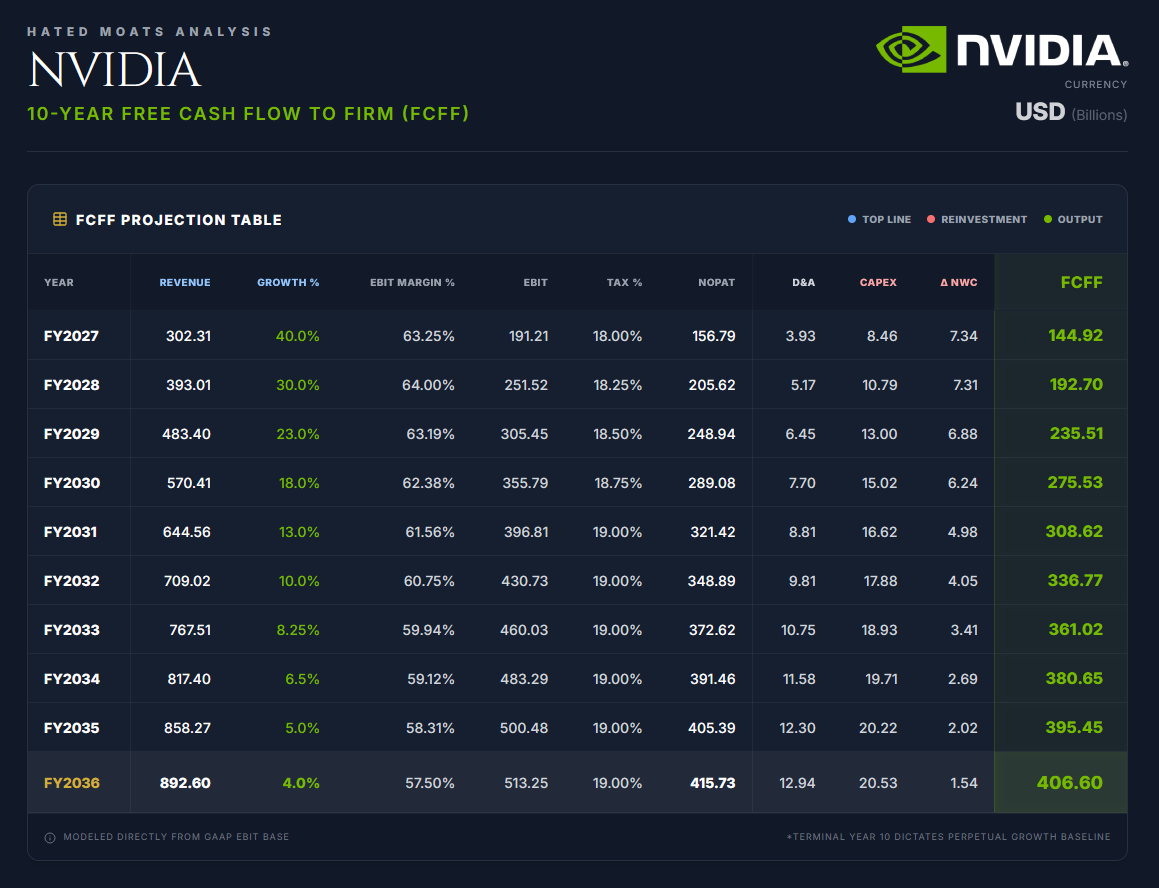The image size is (1159, 888).
Task: Click the FY2031 row label
Action: (70, 532)
